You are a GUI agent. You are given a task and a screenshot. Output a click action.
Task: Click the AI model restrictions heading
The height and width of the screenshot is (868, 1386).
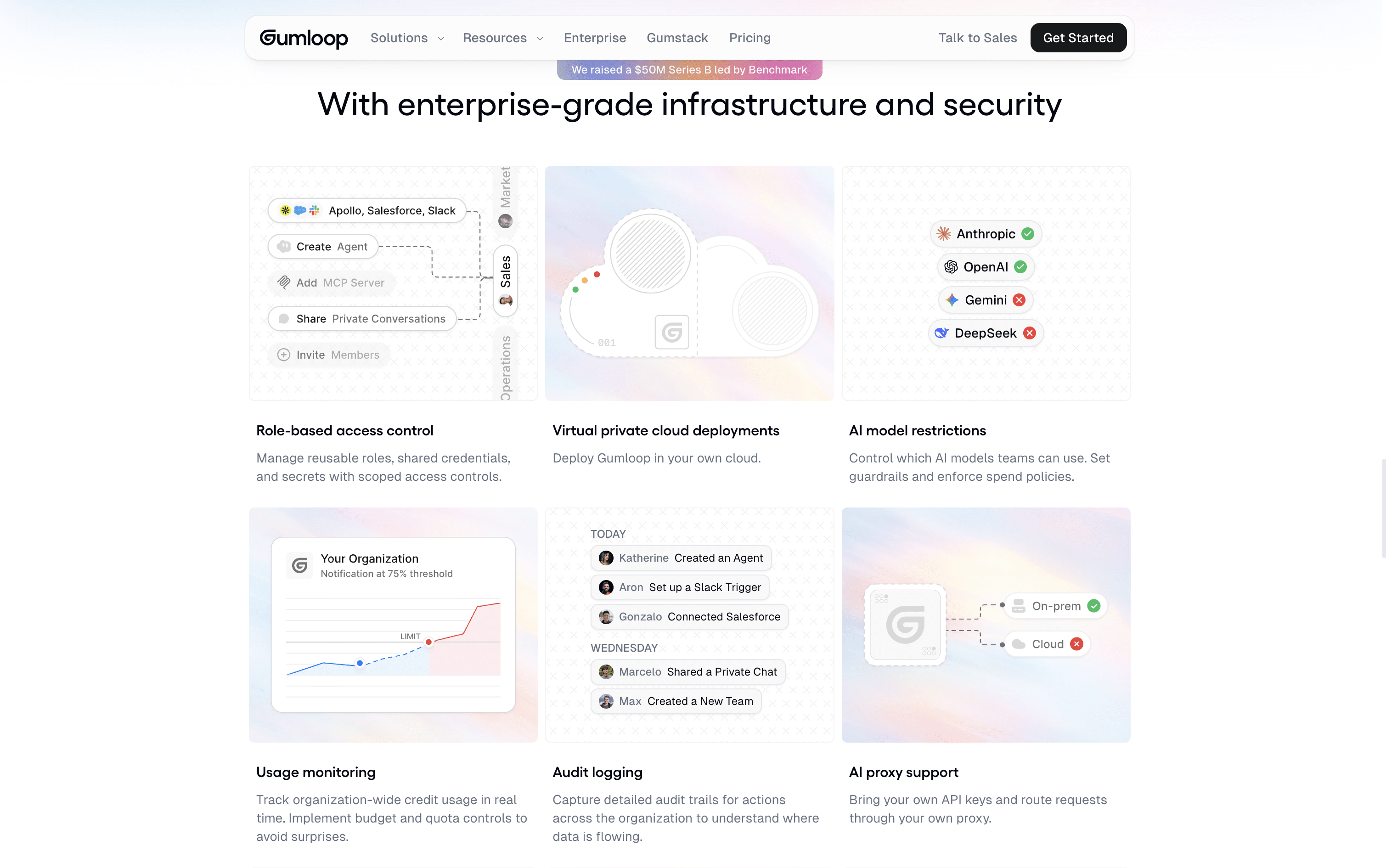point(917,431)
